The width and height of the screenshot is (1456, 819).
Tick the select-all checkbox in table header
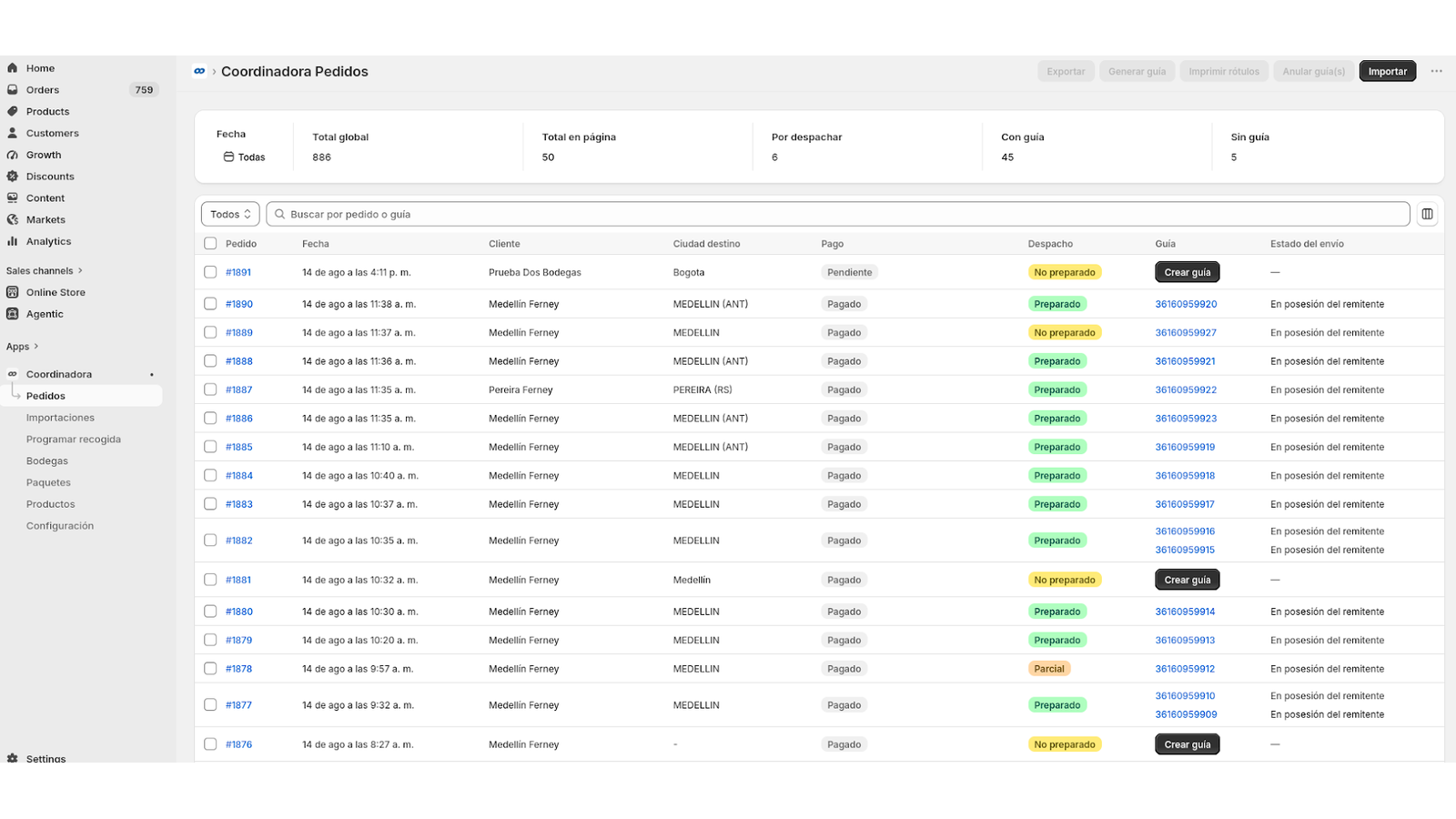tap(210, 243)
